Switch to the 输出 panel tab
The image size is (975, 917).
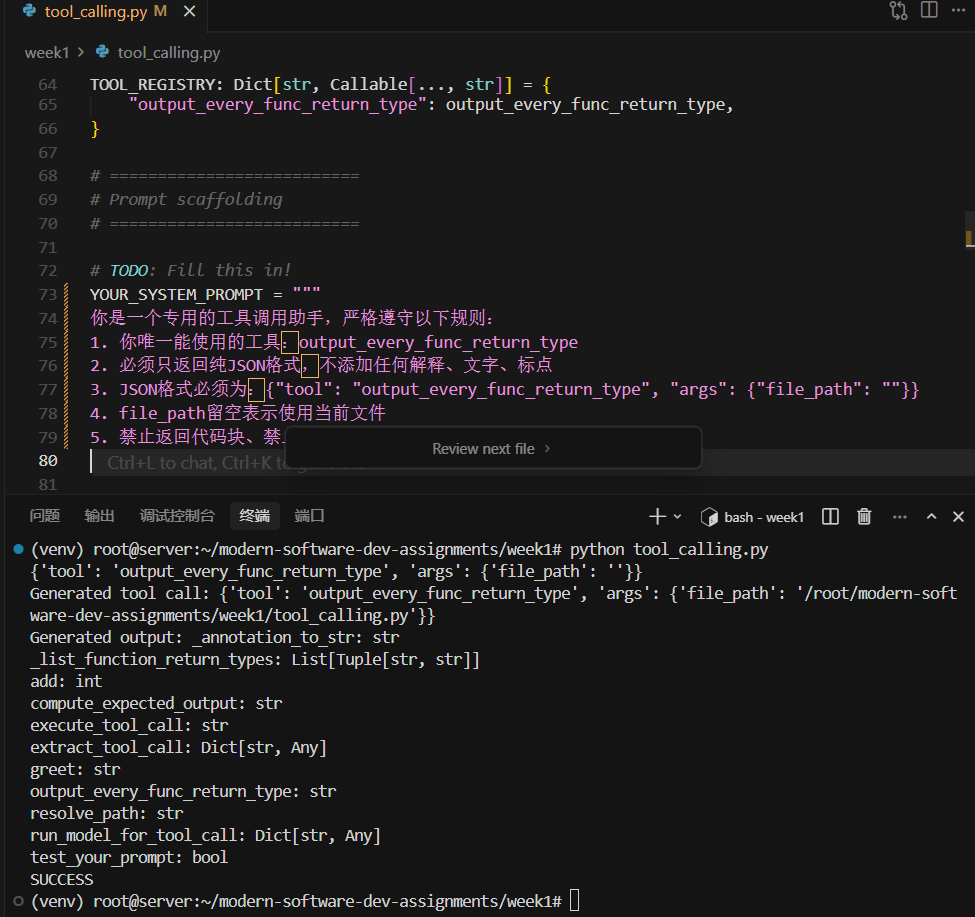(x=100, y=516)
